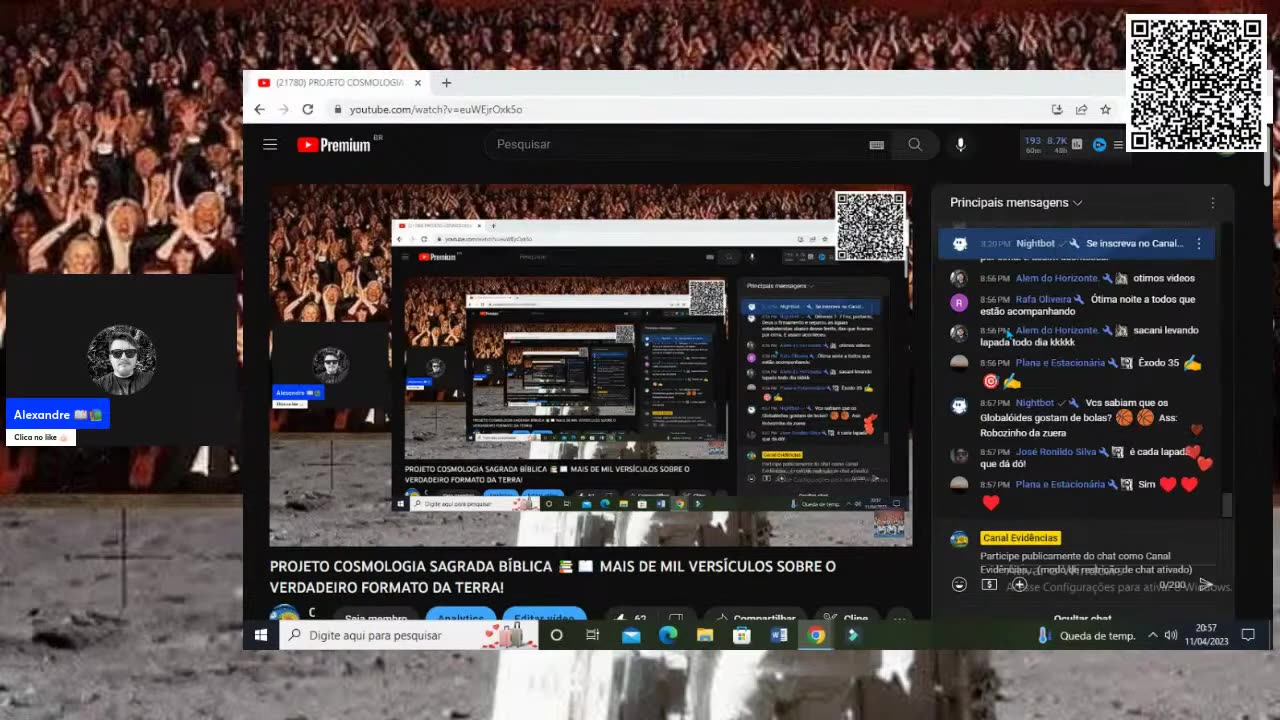This screenshot has width=1280, height=720.
Task: Open the taskbar clock showing 20:57
Action: click(x=1205, y=635)
